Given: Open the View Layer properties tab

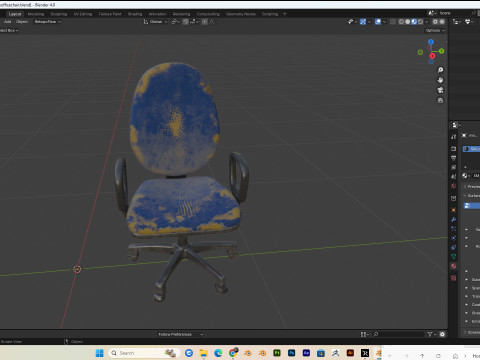Looking at the screenshot, I should 453,167.
